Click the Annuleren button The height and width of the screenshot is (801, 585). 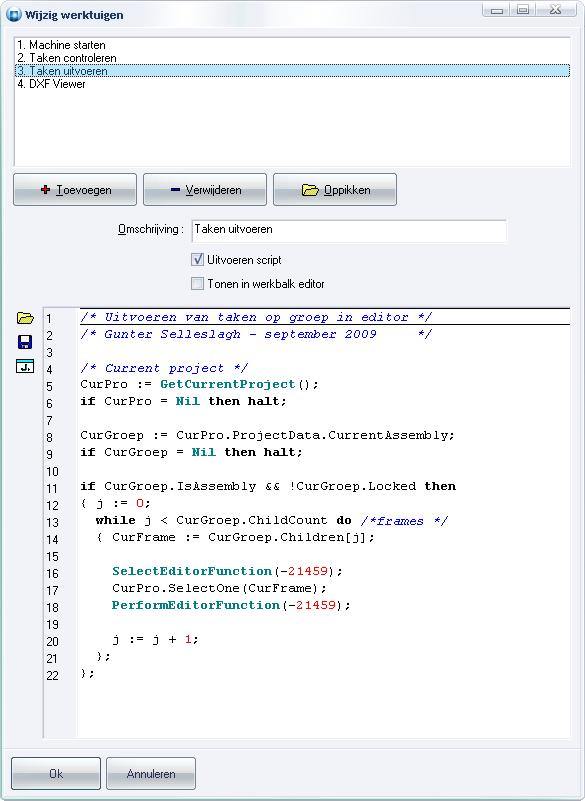tap(151, 773)
